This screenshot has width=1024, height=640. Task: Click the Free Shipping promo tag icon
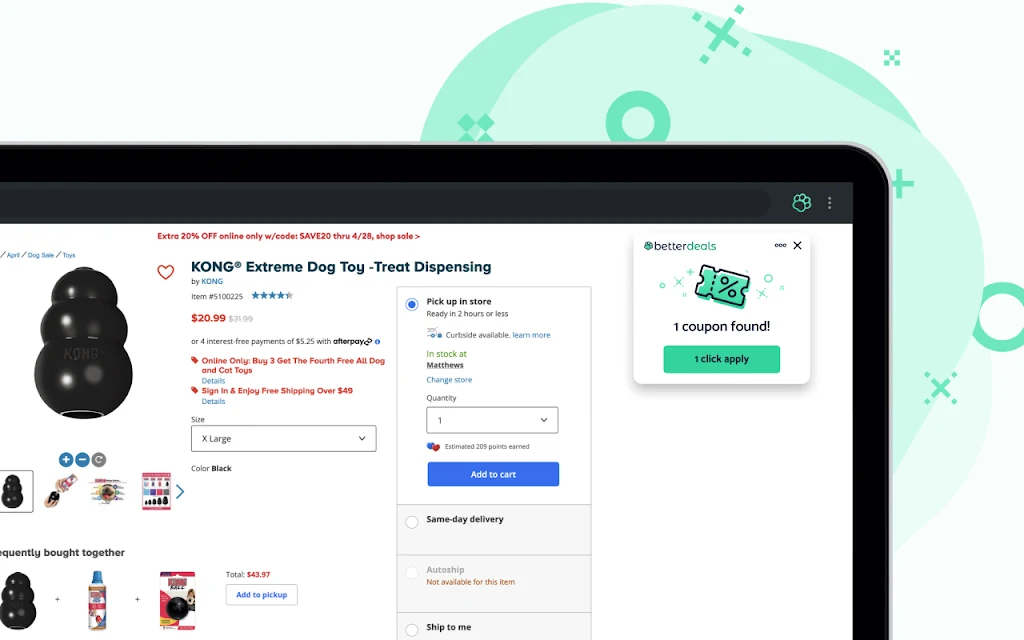pyautogui.click(x=195, y=391)
